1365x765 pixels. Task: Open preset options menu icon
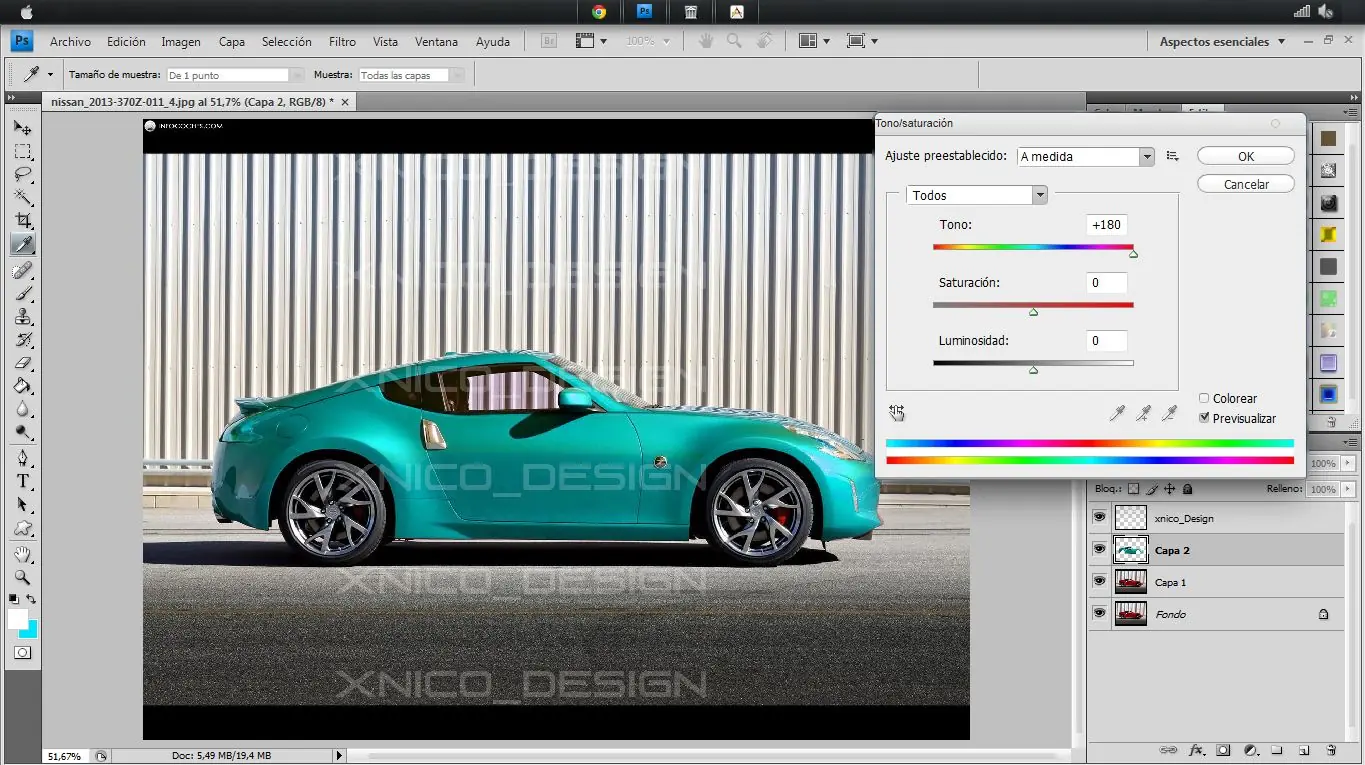click(x=1173, y=157)
